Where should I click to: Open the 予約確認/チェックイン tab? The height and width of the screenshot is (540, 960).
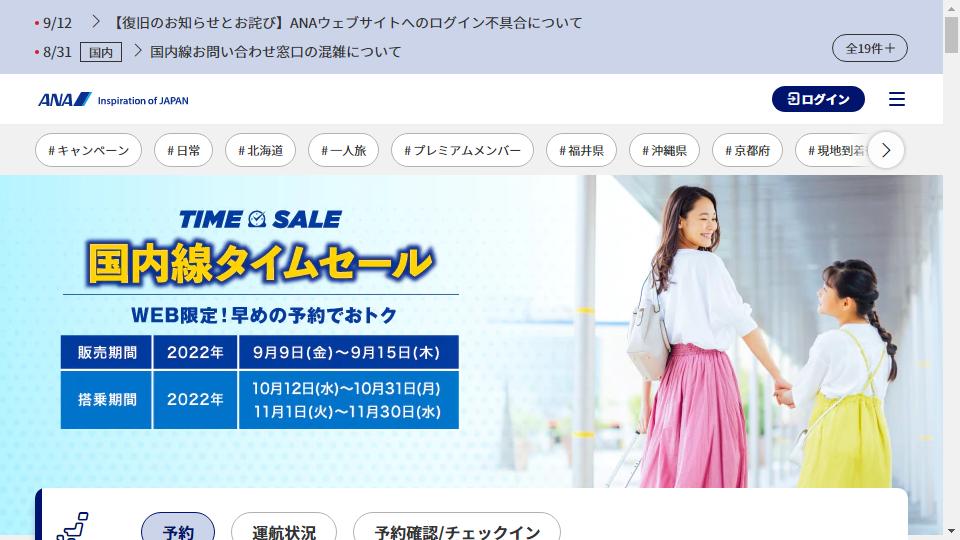(x=457, y=530)
